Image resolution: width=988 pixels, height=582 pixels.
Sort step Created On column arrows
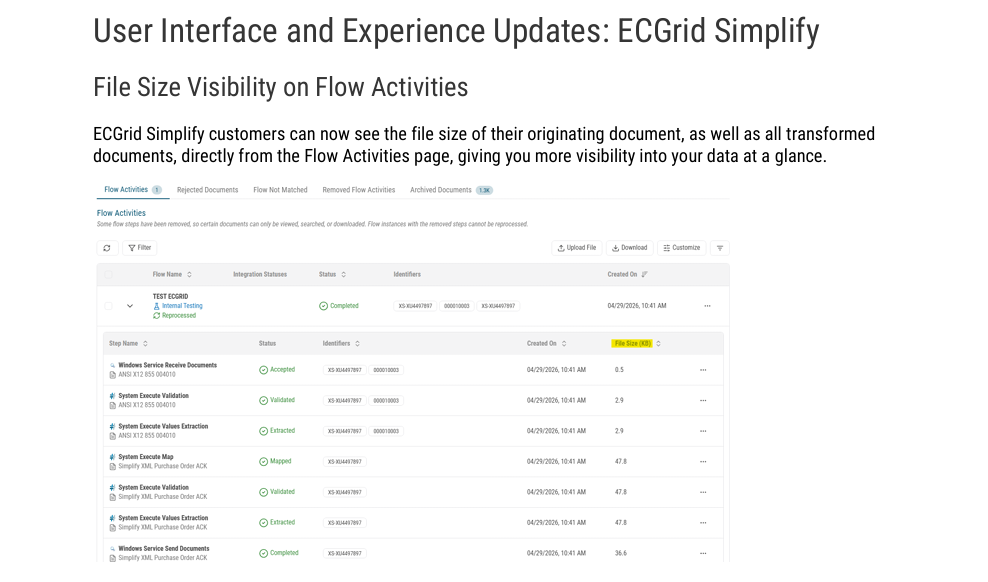(564, 344)
